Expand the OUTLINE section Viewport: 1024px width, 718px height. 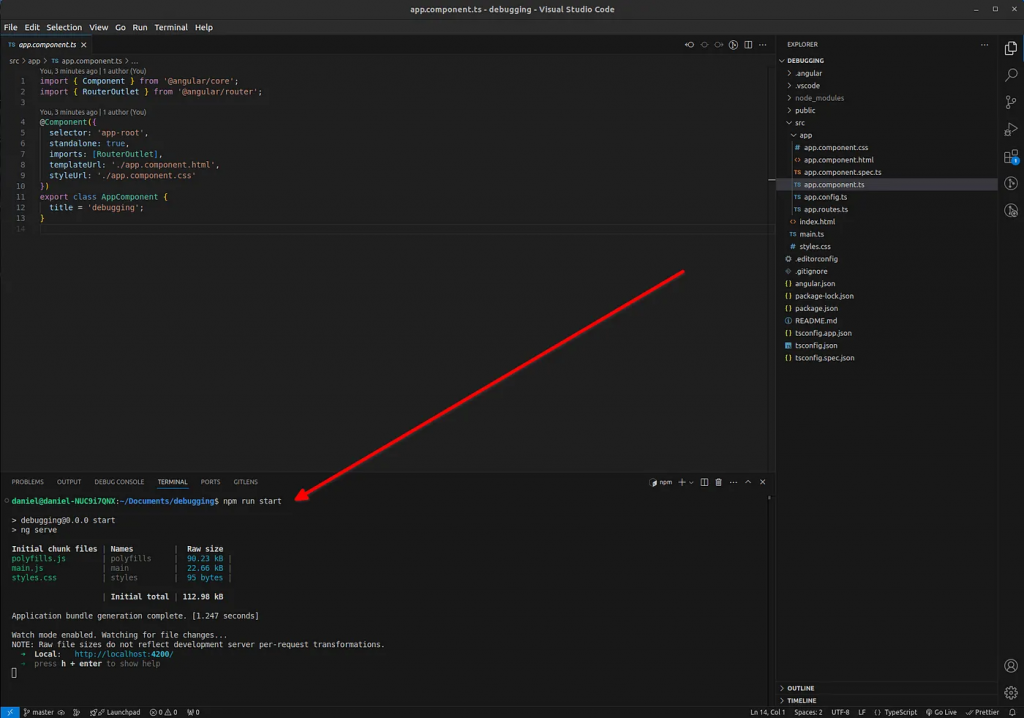800,688
